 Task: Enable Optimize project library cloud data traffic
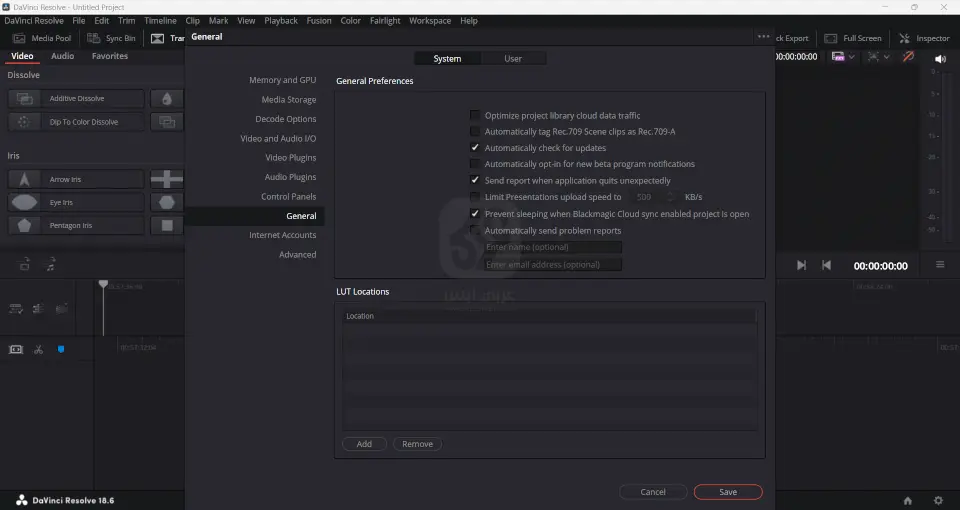click(x=474, y=115)
